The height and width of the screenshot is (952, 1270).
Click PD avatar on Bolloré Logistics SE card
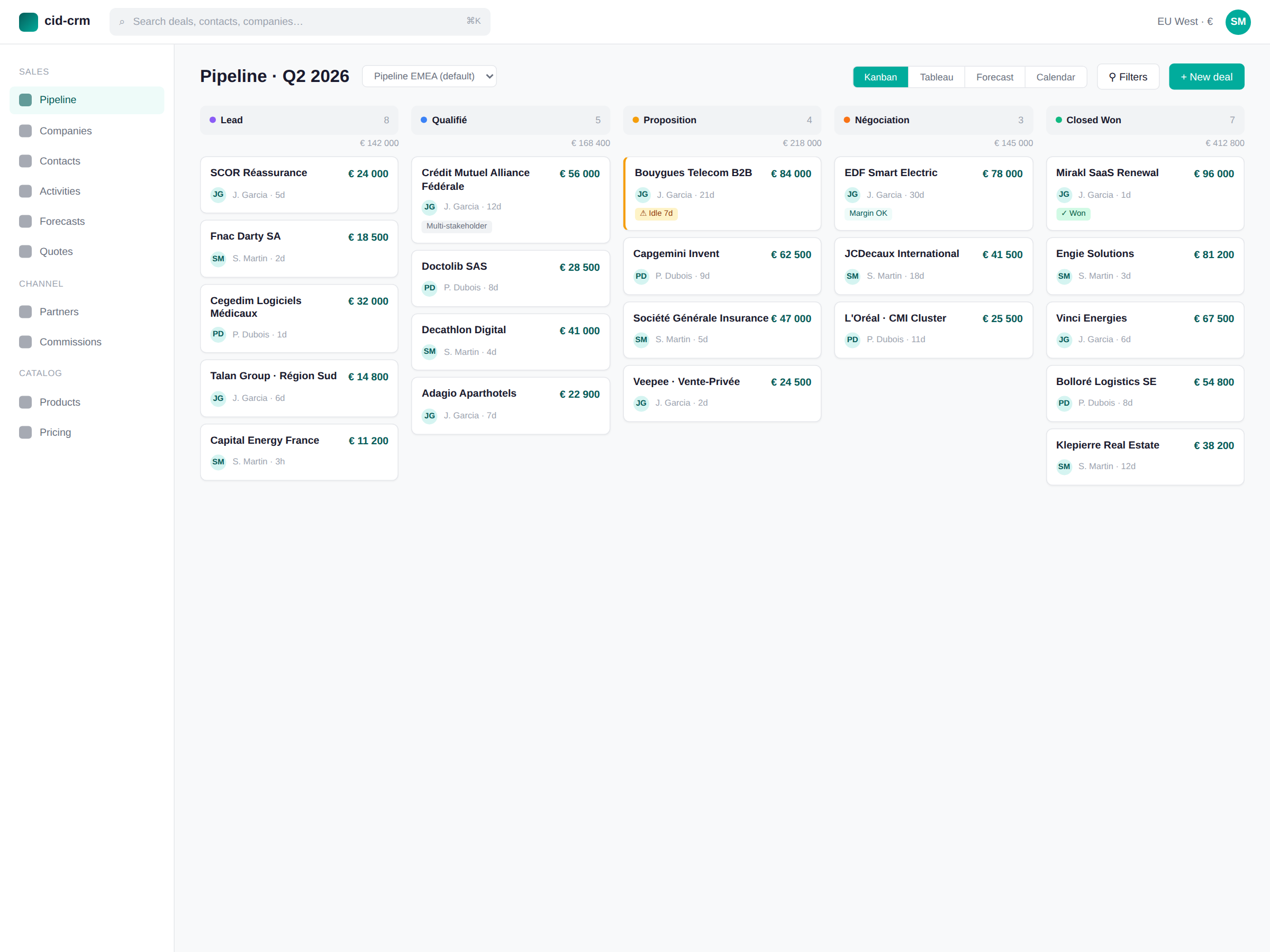(x=1064, y=403)
